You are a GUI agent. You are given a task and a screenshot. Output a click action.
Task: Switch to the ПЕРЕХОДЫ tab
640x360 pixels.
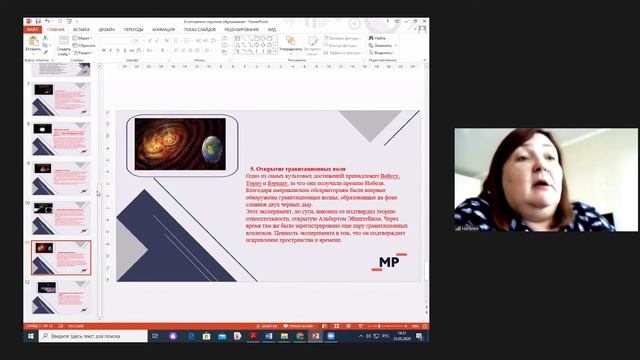click(x=133, y=29)
